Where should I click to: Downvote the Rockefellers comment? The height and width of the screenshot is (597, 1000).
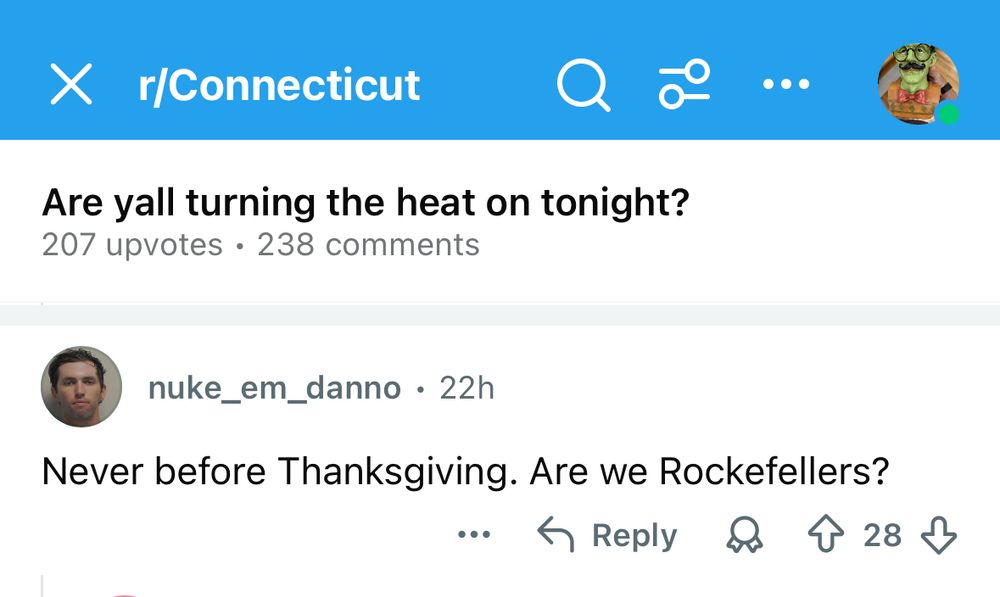click(938, 535)
